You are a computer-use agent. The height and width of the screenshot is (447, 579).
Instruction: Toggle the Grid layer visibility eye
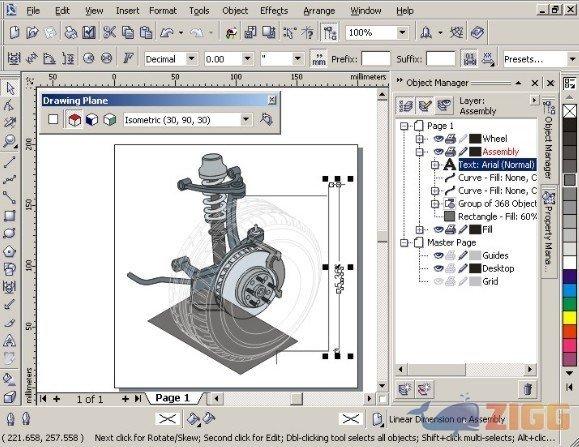coord(438,282)
